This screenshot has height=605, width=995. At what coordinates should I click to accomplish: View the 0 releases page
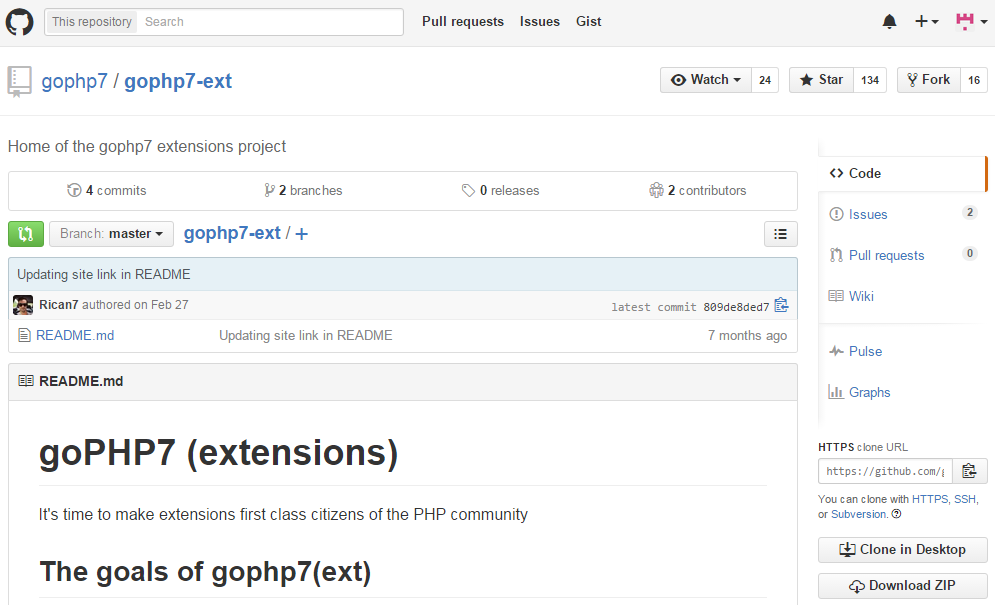(x=501, y=190)
